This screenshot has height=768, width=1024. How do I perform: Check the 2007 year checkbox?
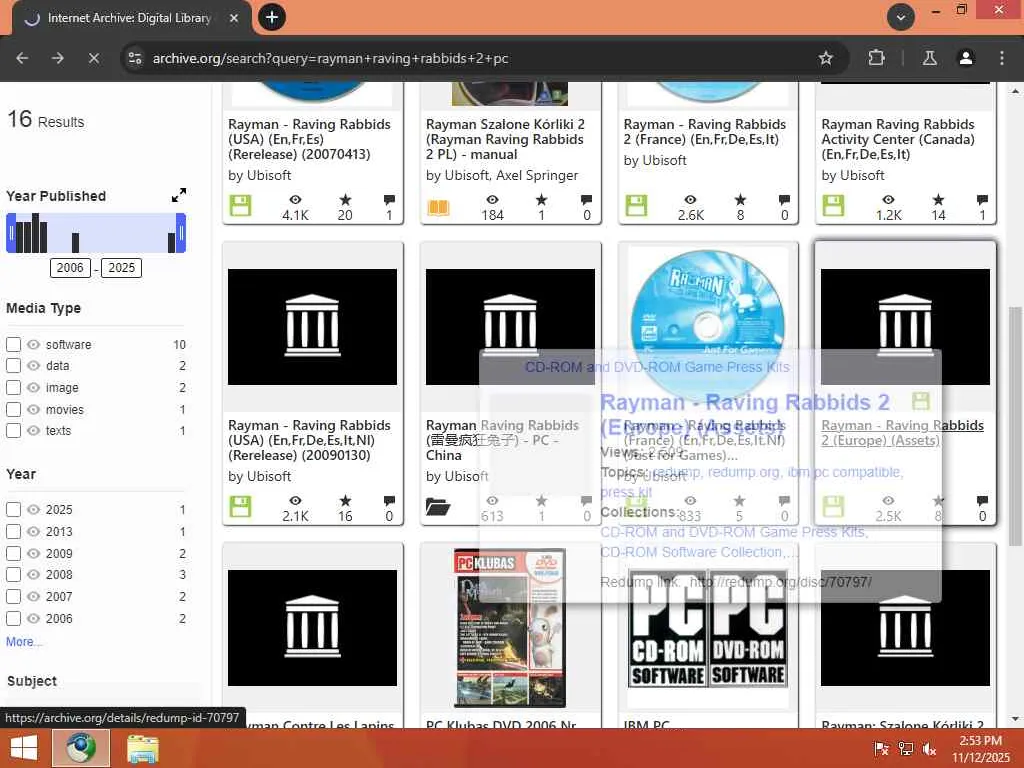pos(13,596)
